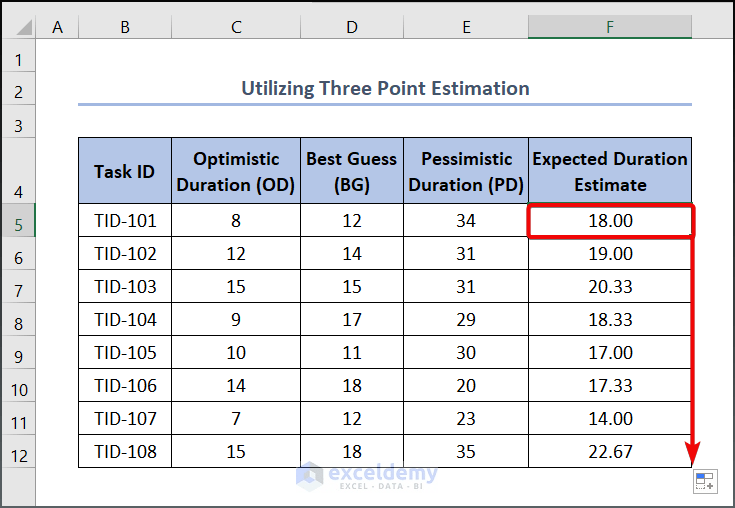Screen dimensions: 735x508
Task: Select column D header
Action: pyautogui.click(x=352, y=27)
